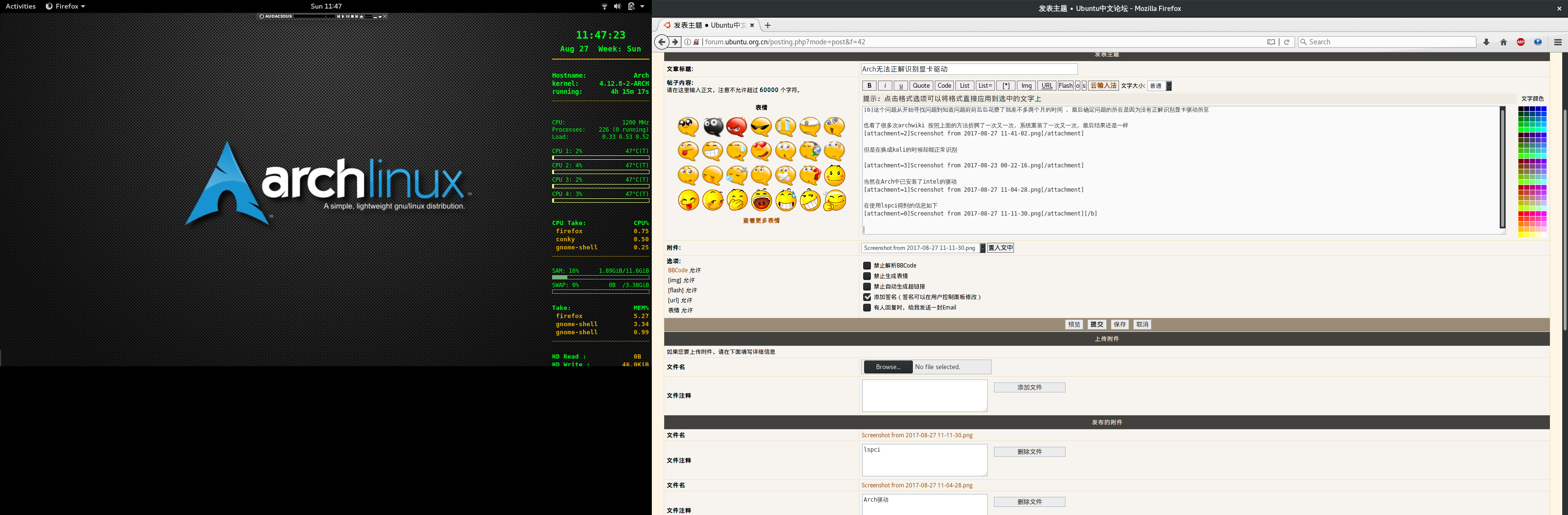This screenshot has height=515, width=1568.
Task: Open the GNOME battery status icon
Action: 631,6
